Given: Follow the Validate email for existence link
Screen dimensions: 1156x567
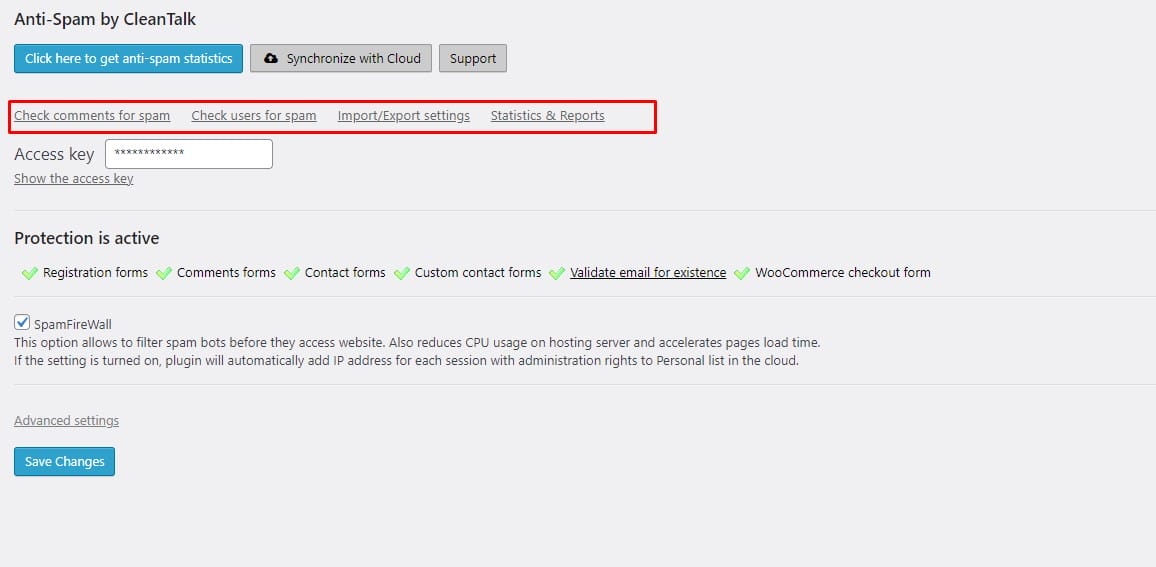Looking at the screenshot, I should [x=648, y=273].
